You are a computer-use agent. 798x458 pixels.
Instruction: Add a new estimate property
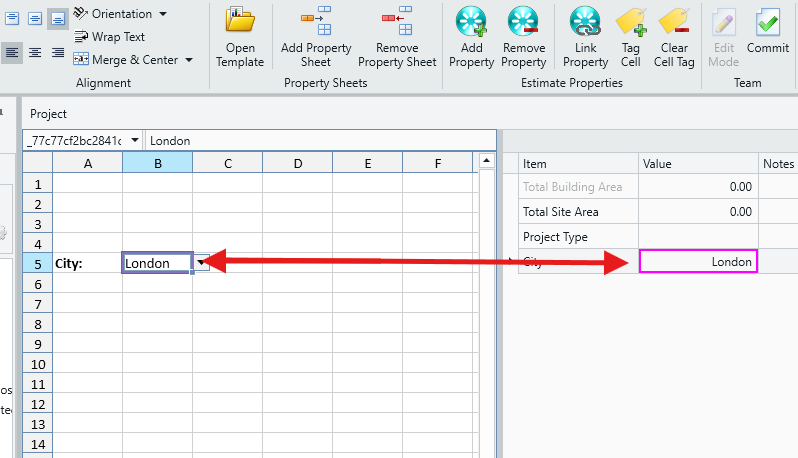(471, 22)
